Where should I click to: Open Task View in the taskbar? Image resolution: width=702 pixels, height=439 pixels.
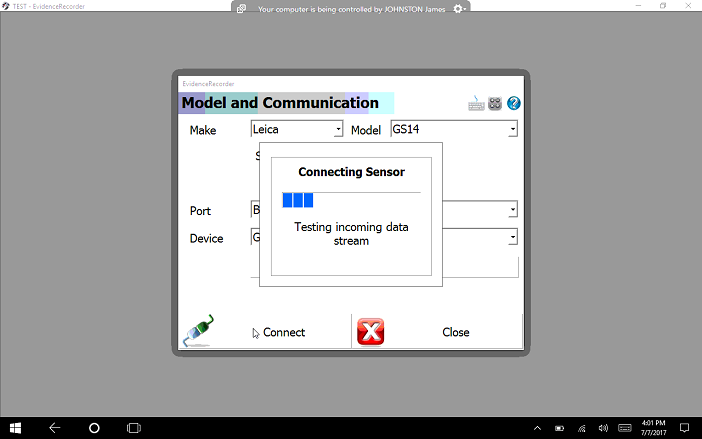tap(133, 427)
